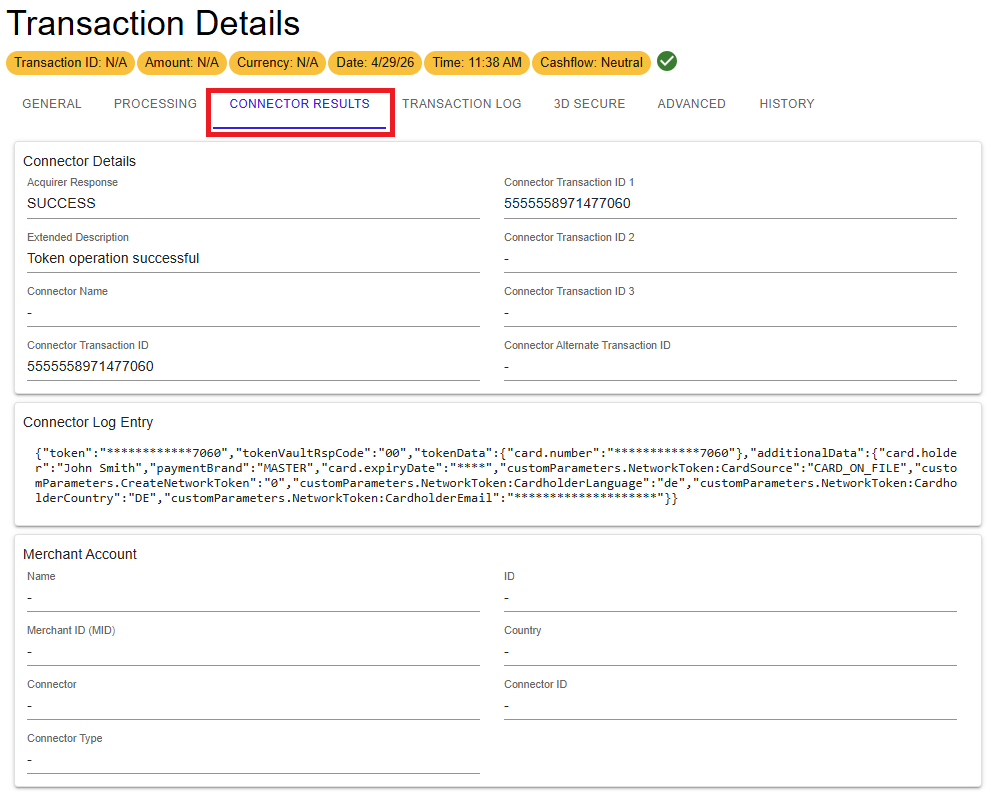Open the Advanced tab
991x797 pixels.
[691, 104]
